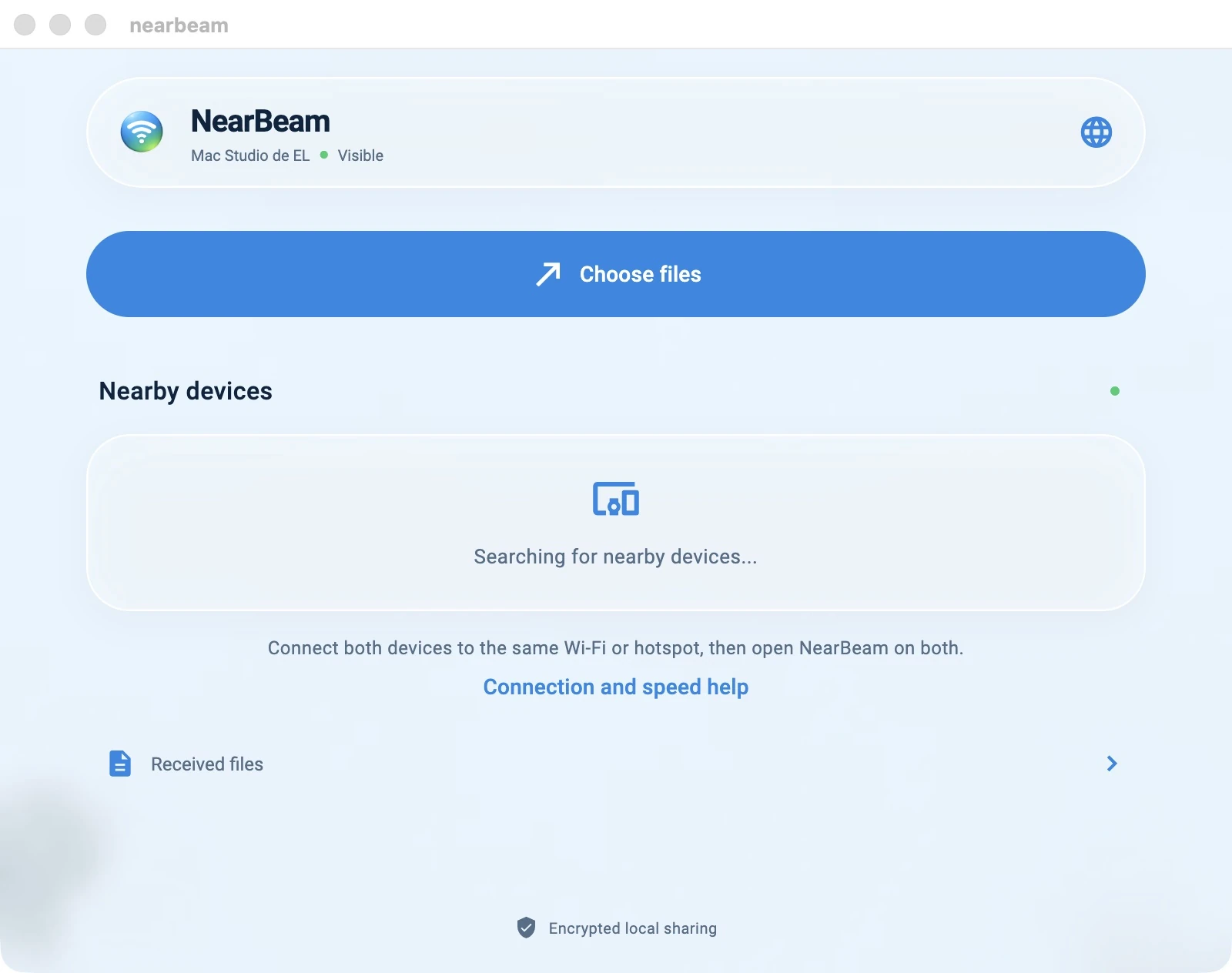
Task: Click the Received files document icon
Action: tap(120, 764)
